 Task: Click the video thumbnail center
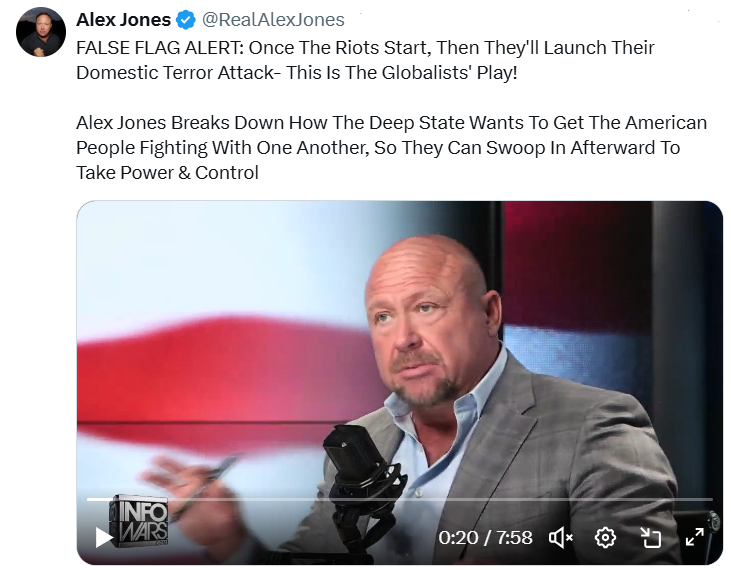point(400,383)
